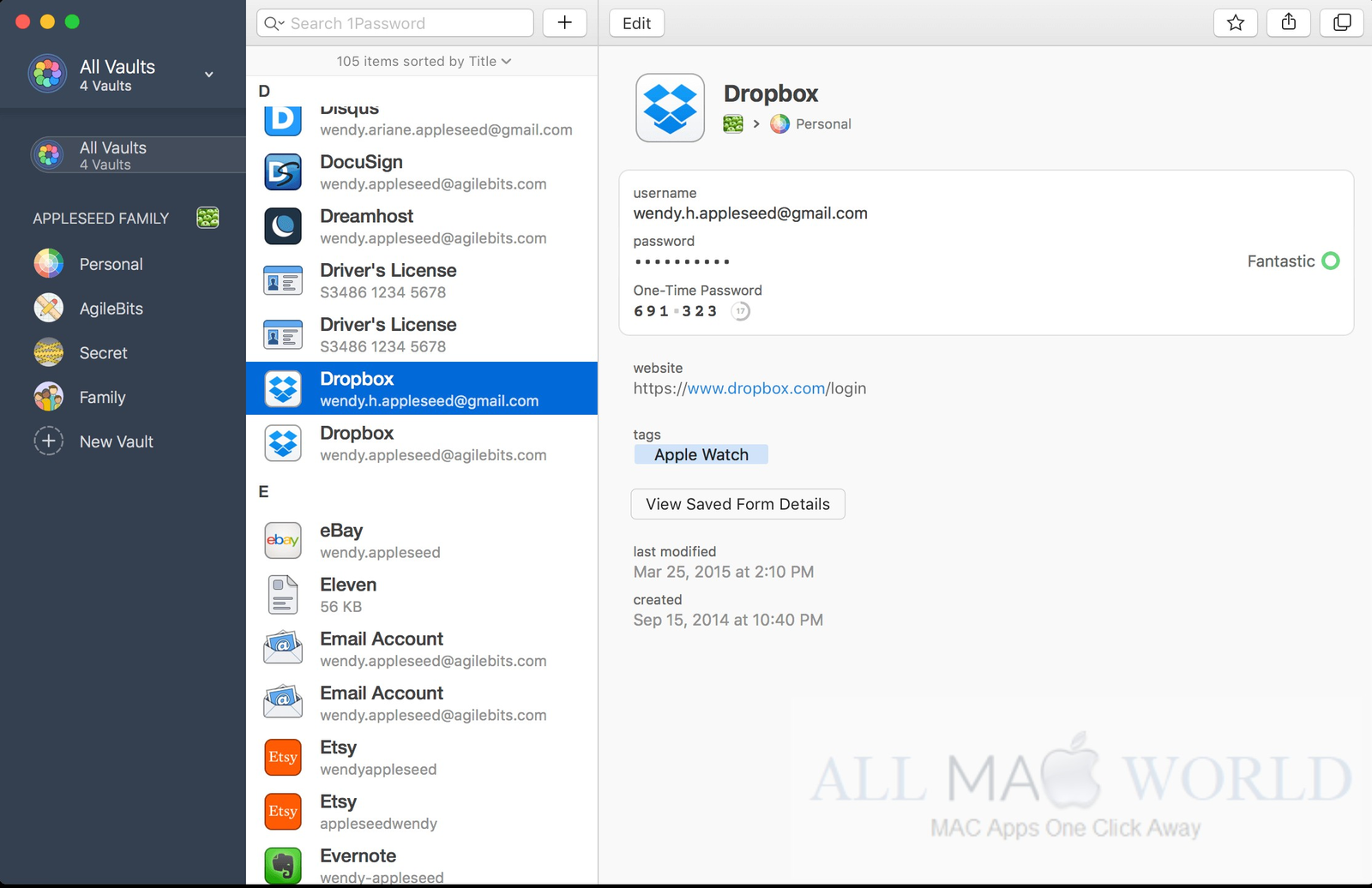The image size is (1372, 888).
Task: Select Dreamhost wendy.appleseed@agilebits.com row text
Action: click(x=433, y=238)
